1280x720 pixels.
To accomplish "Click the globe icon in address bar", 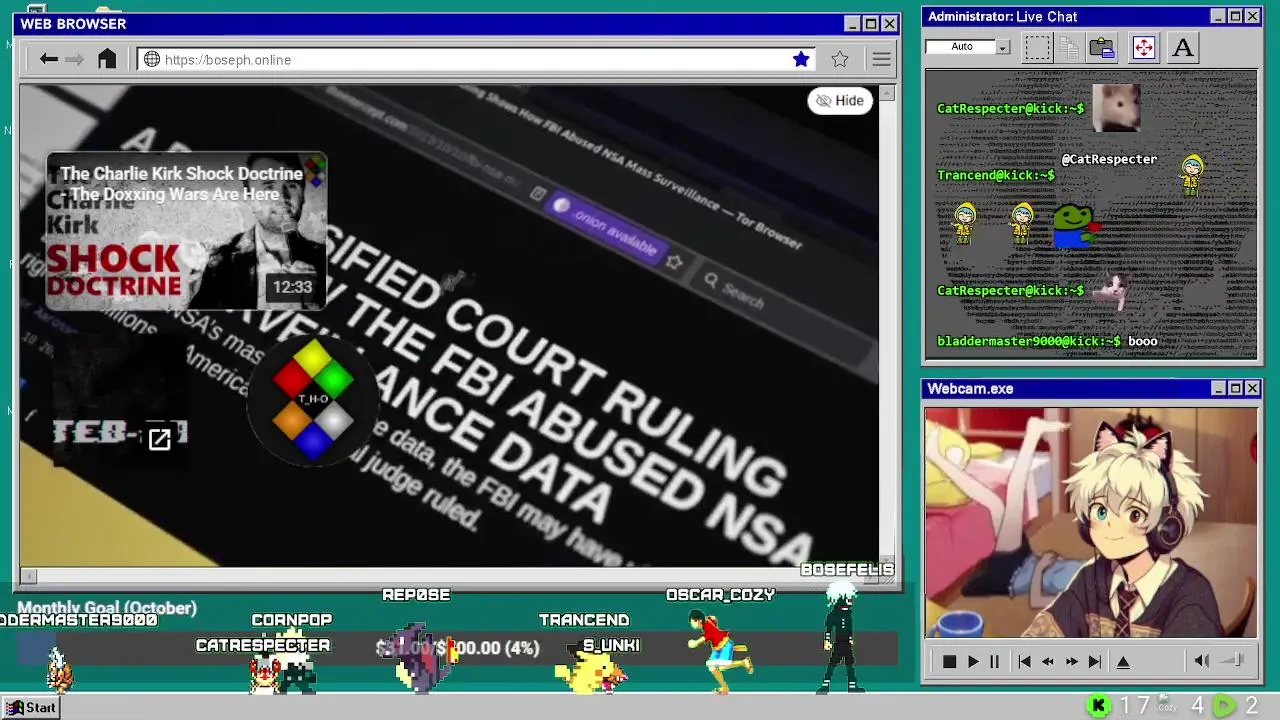I will point(152,59).
